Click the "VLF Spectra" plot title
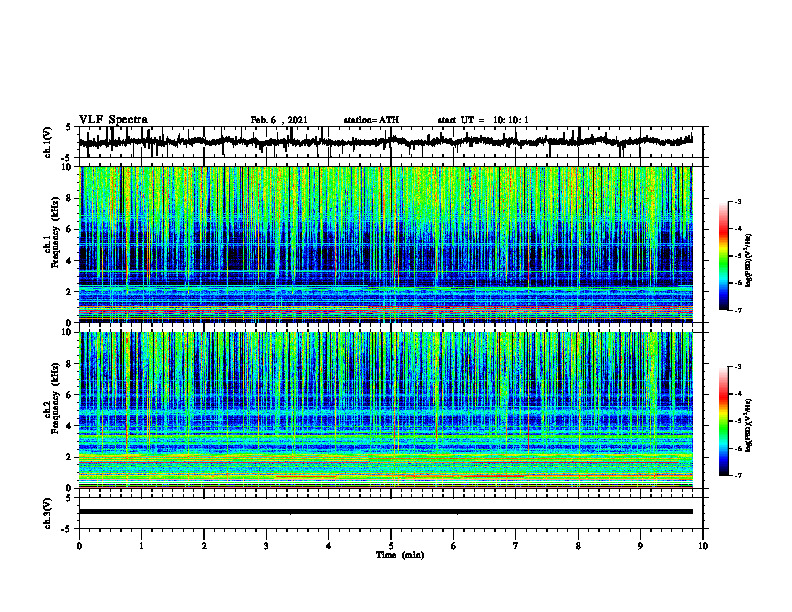This screenshot has width=792, height=612. 113,120
